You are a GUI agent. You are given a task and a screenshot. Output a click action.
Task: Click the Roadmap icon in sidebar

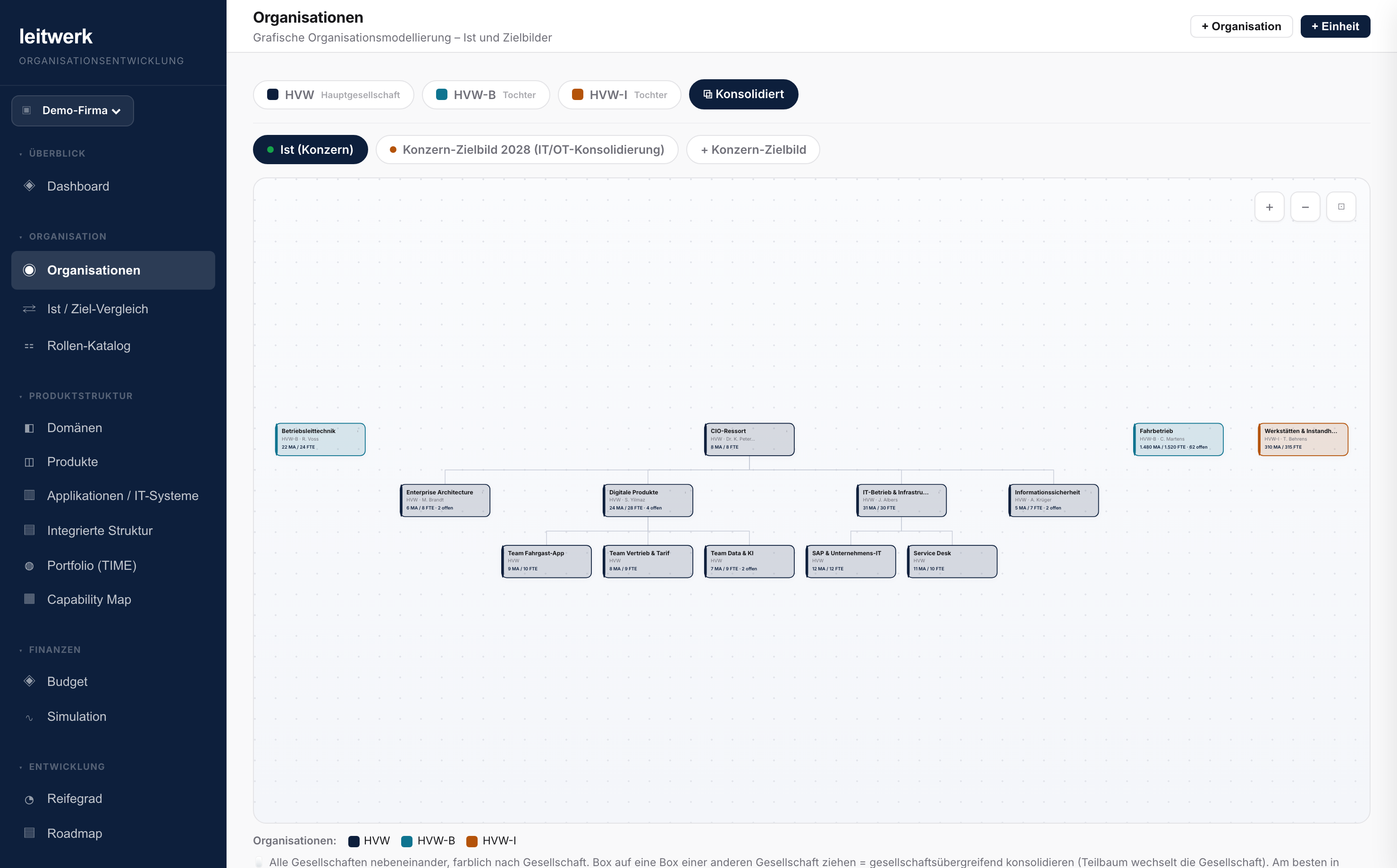pyautogui.click(x=29, y=833)
